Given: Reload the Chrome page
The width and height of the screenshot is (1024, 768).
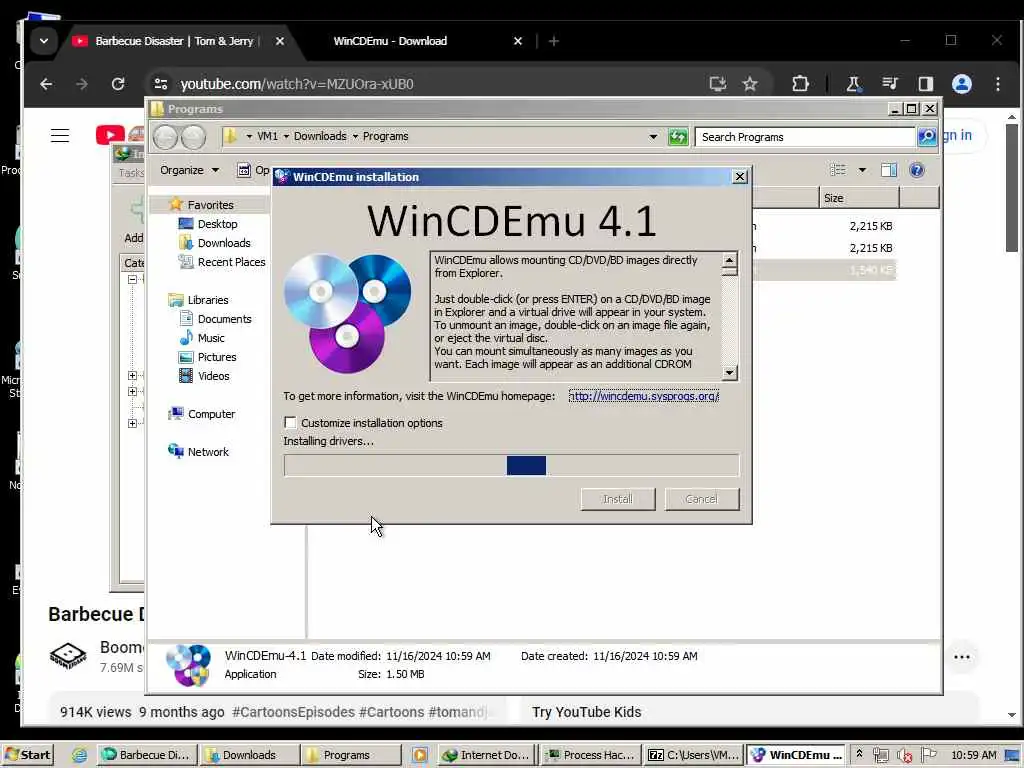Looking at the screenshot, I should point(118,84).
